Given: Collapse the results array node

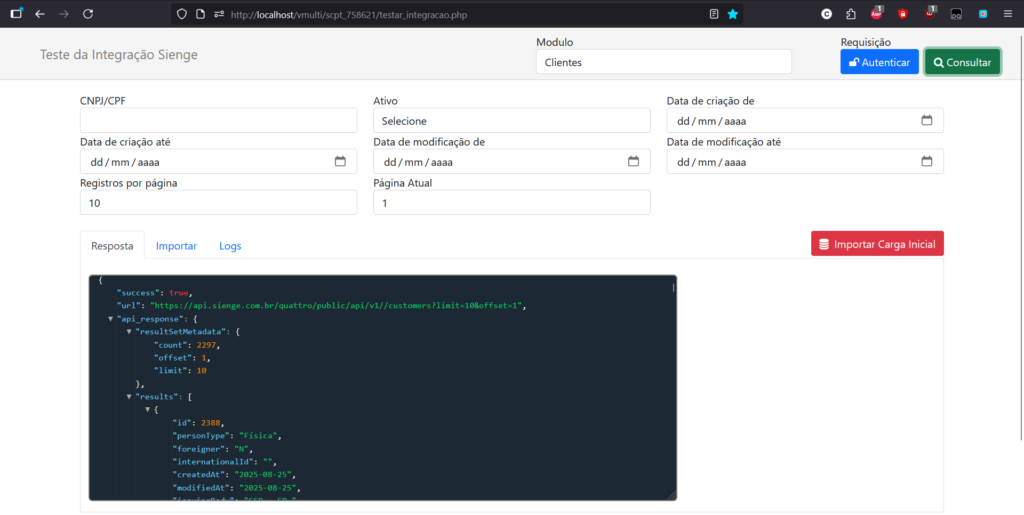Looking at the screenshot, I should point(129,396).
